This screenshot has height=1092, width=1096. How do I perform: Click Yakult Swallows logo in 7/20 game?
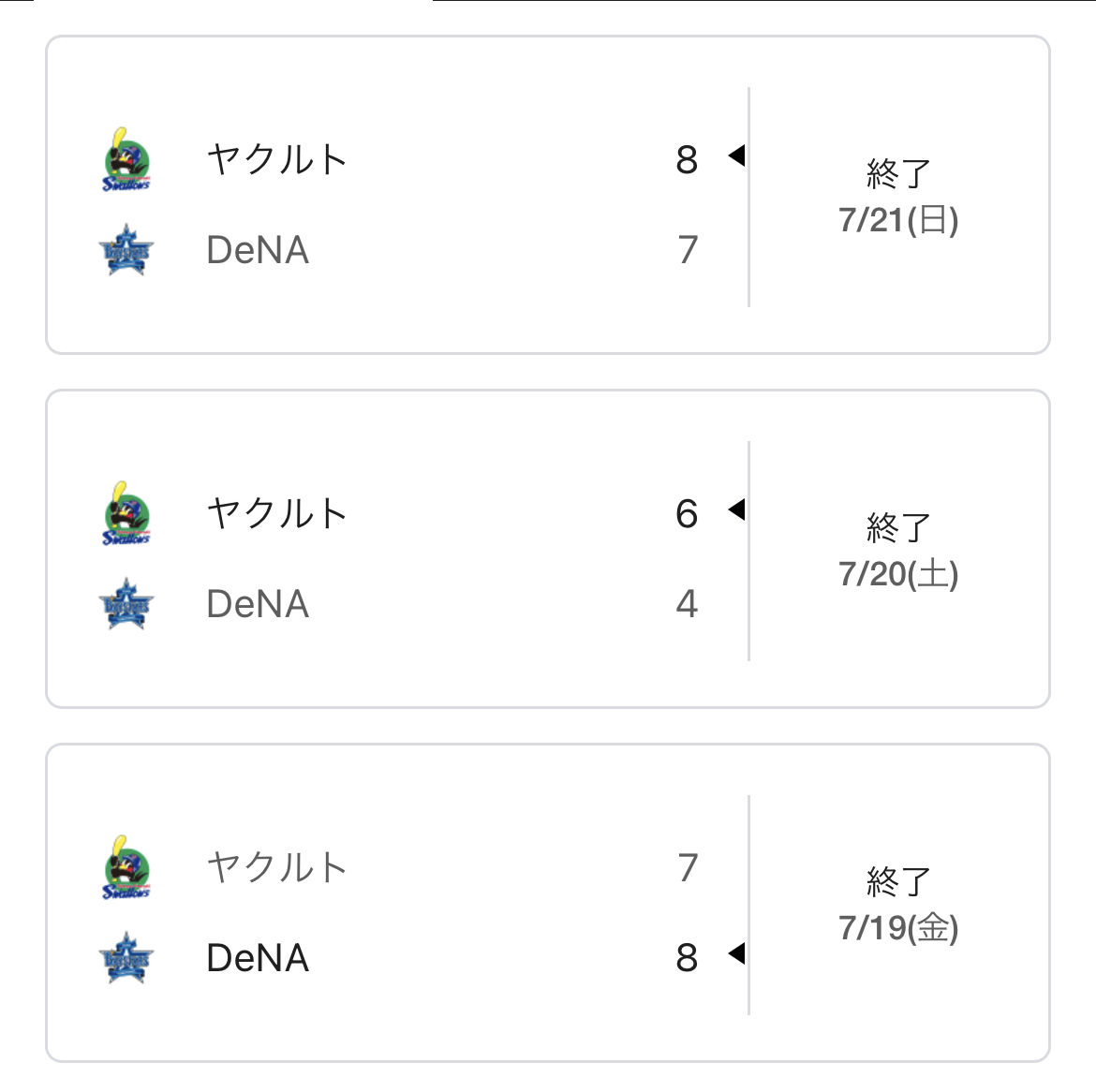coord(126,514)
